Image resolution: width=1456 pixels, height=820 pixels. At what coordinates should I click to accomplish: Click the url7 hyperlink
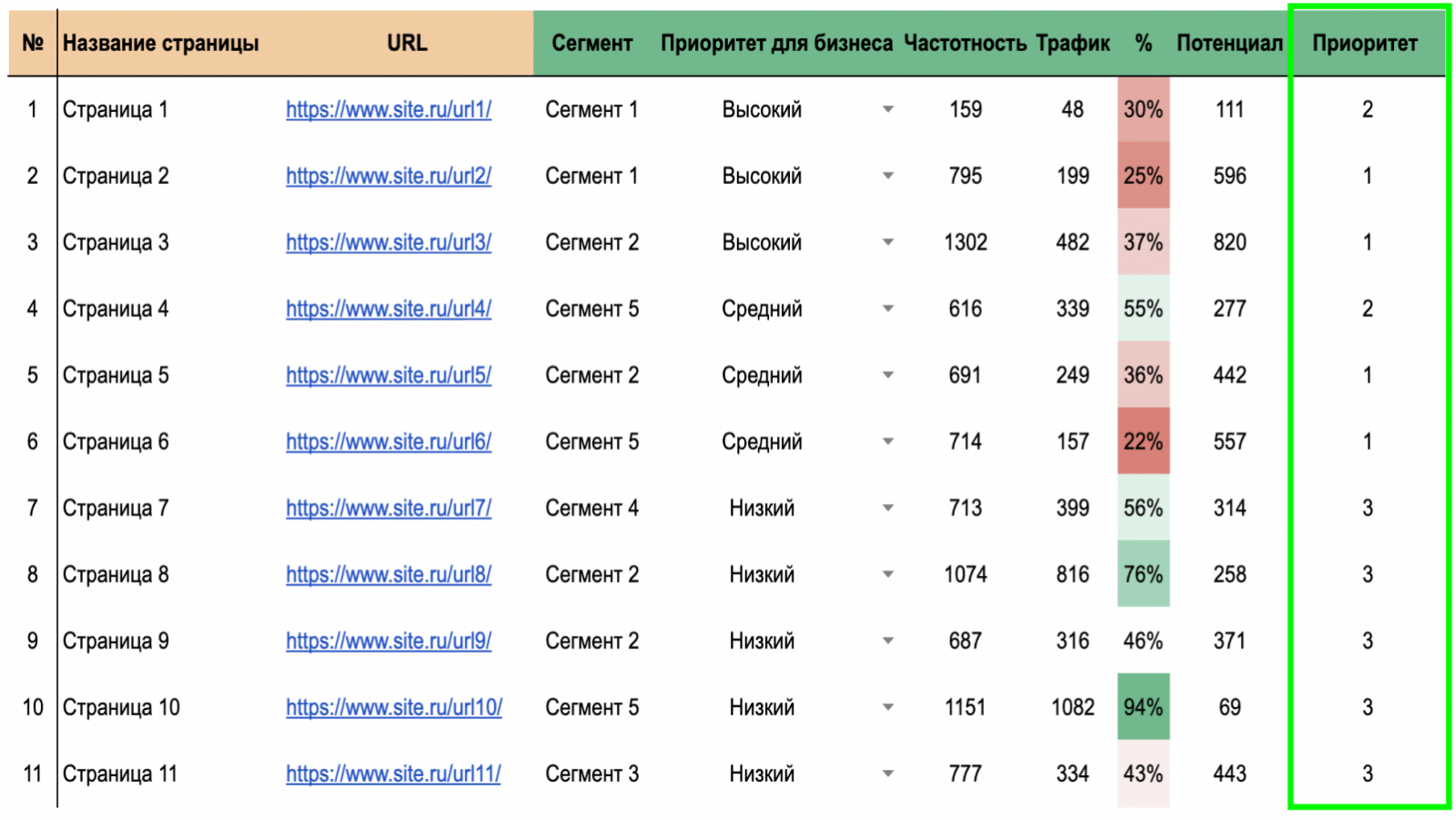388,509
